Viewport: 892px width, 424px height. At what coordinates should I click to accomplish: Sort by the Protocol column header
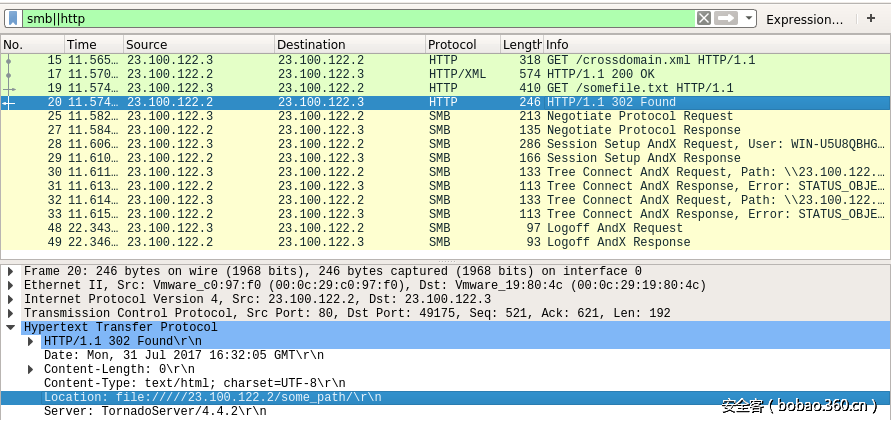point(461,44)
